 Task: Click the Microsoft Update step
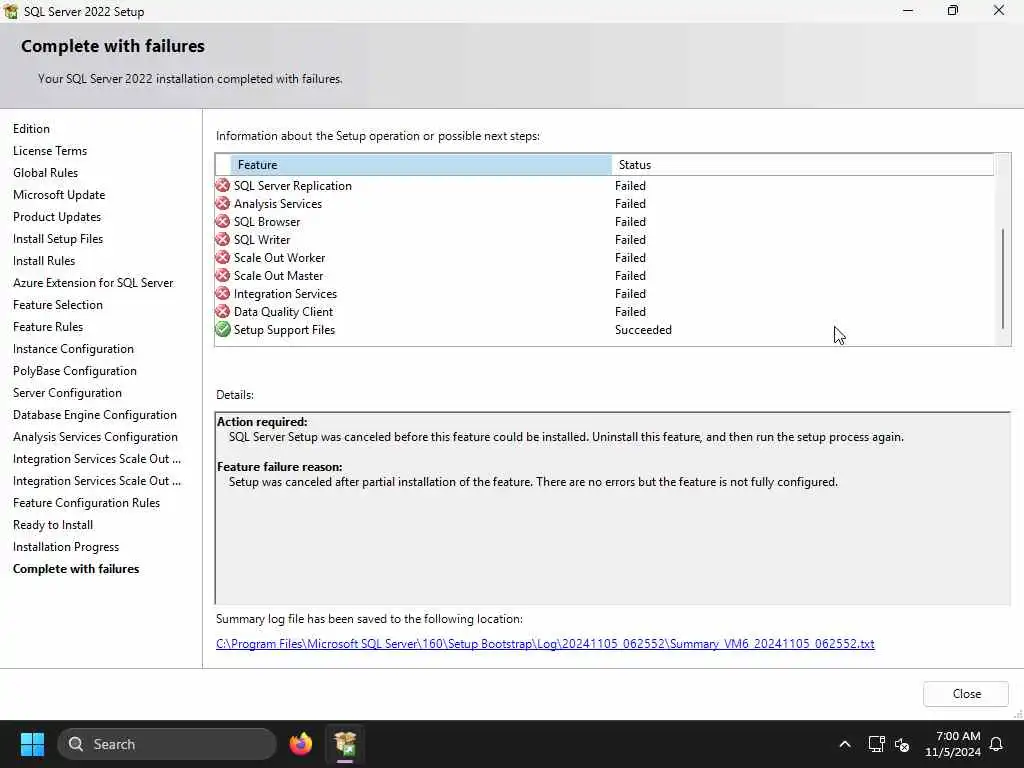59,195
